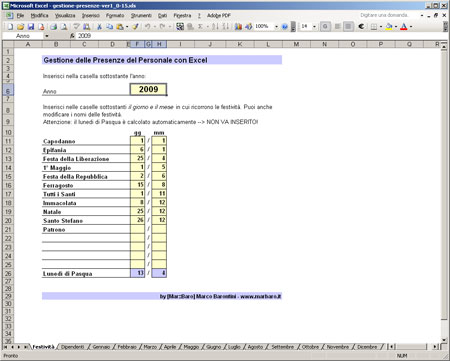Screen dimensions: 450x361
Task: Open the Paste options dropdown arrow
Action: 127,27
